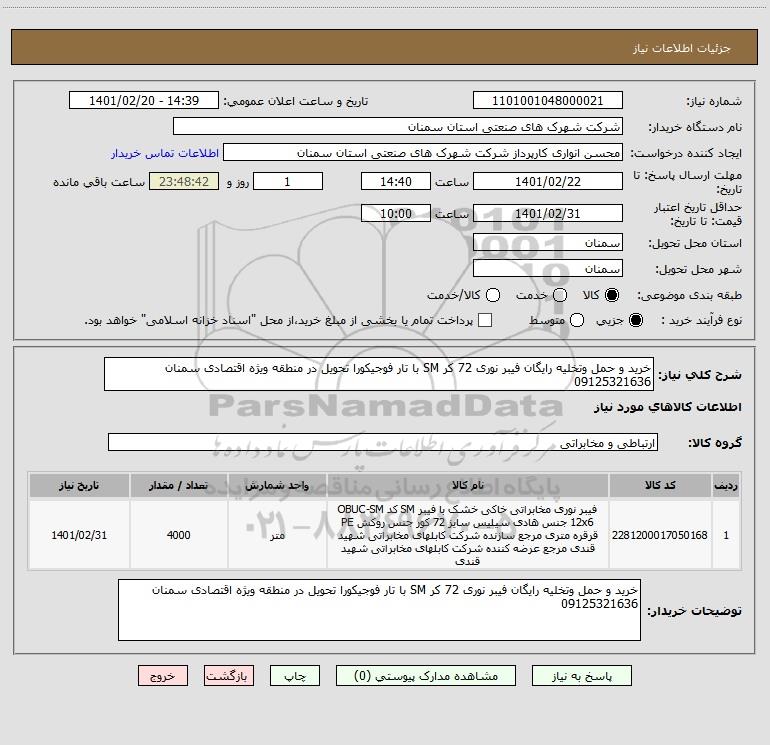This screenshot has width=770, height=745.
Task: Select the کالا/خدمت radio option
Action: (493, 295)
